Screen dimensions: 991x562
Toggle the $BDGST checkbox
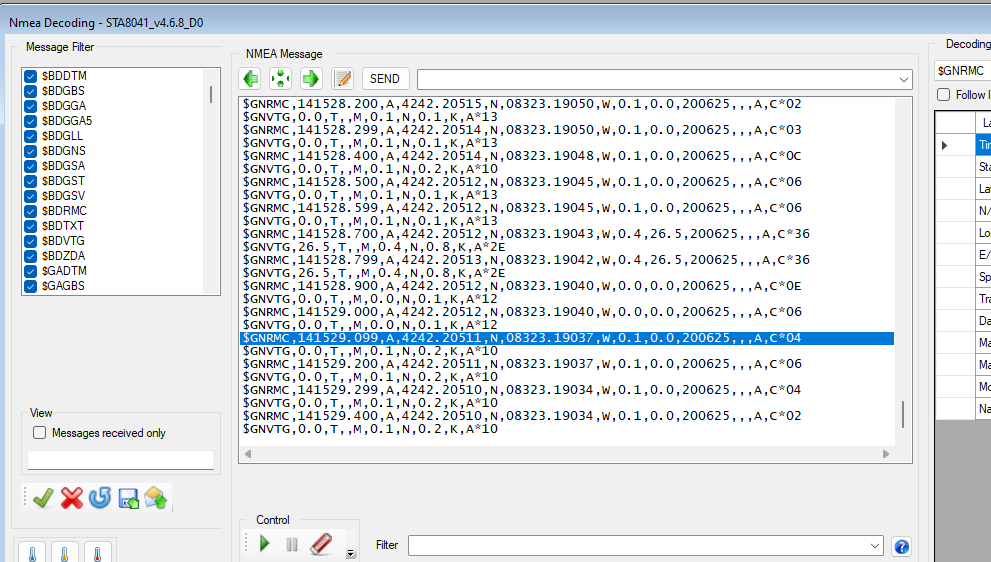(30, 181)
